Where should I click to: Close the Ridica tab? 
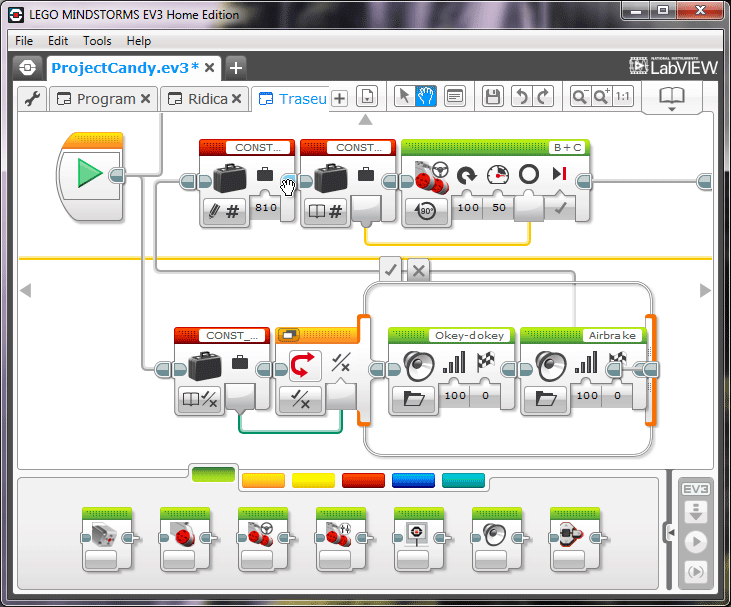[236, 99]
